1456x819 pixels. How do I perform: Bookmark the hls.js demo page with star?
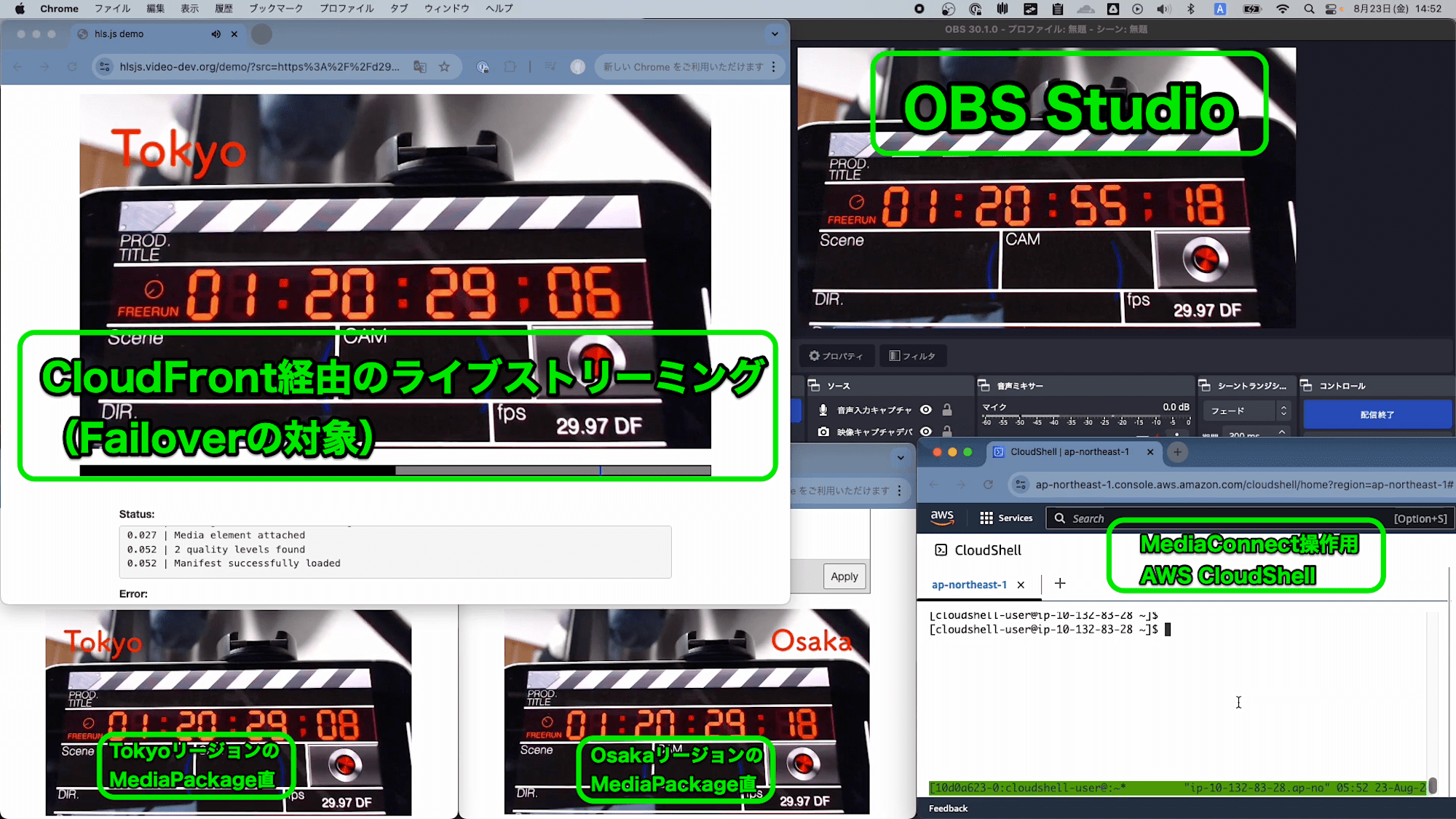click(x=444, y=67)
